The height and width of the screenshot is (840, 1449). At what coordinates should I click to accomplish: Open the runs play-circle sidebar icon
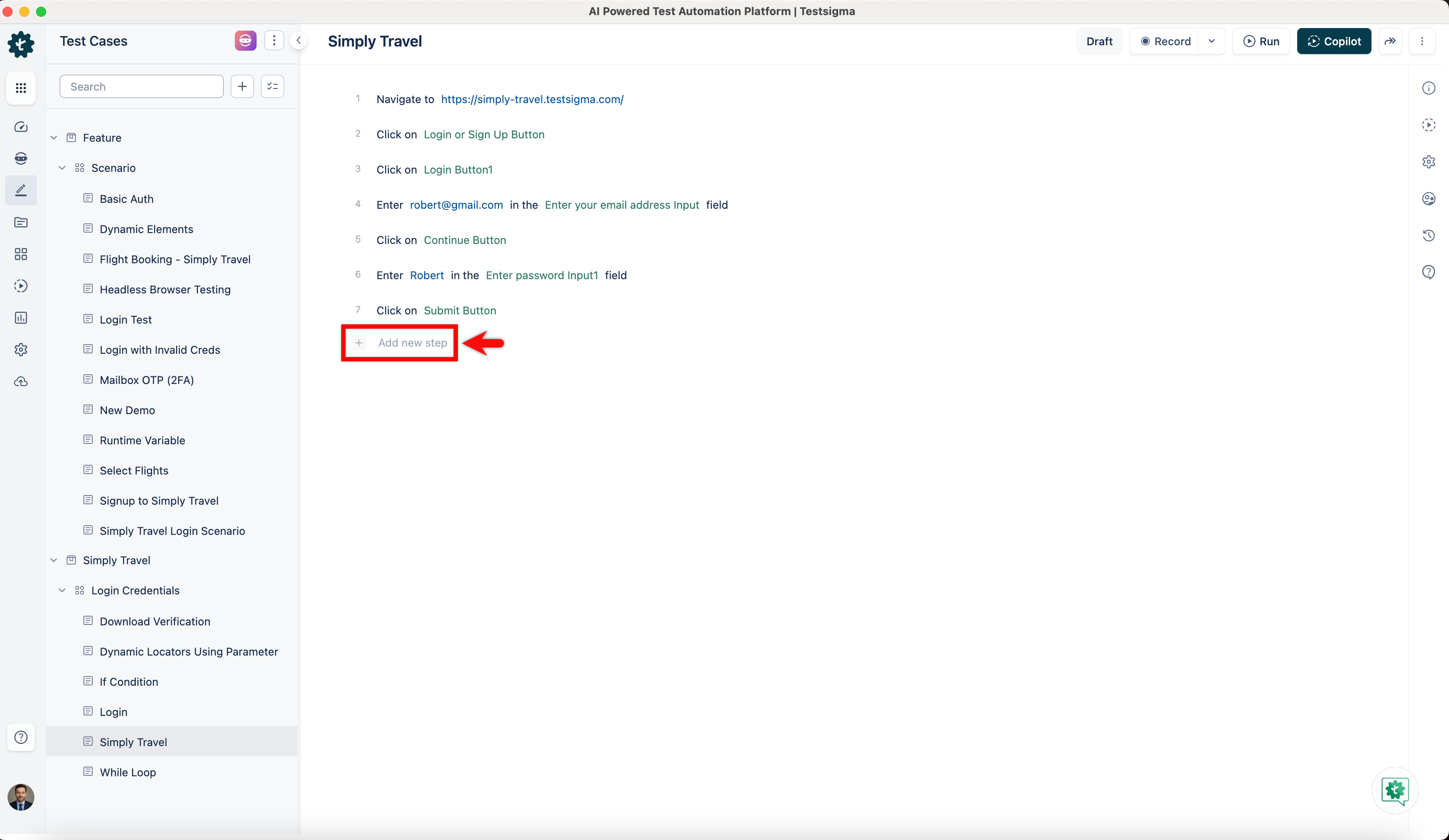point(21,286)
